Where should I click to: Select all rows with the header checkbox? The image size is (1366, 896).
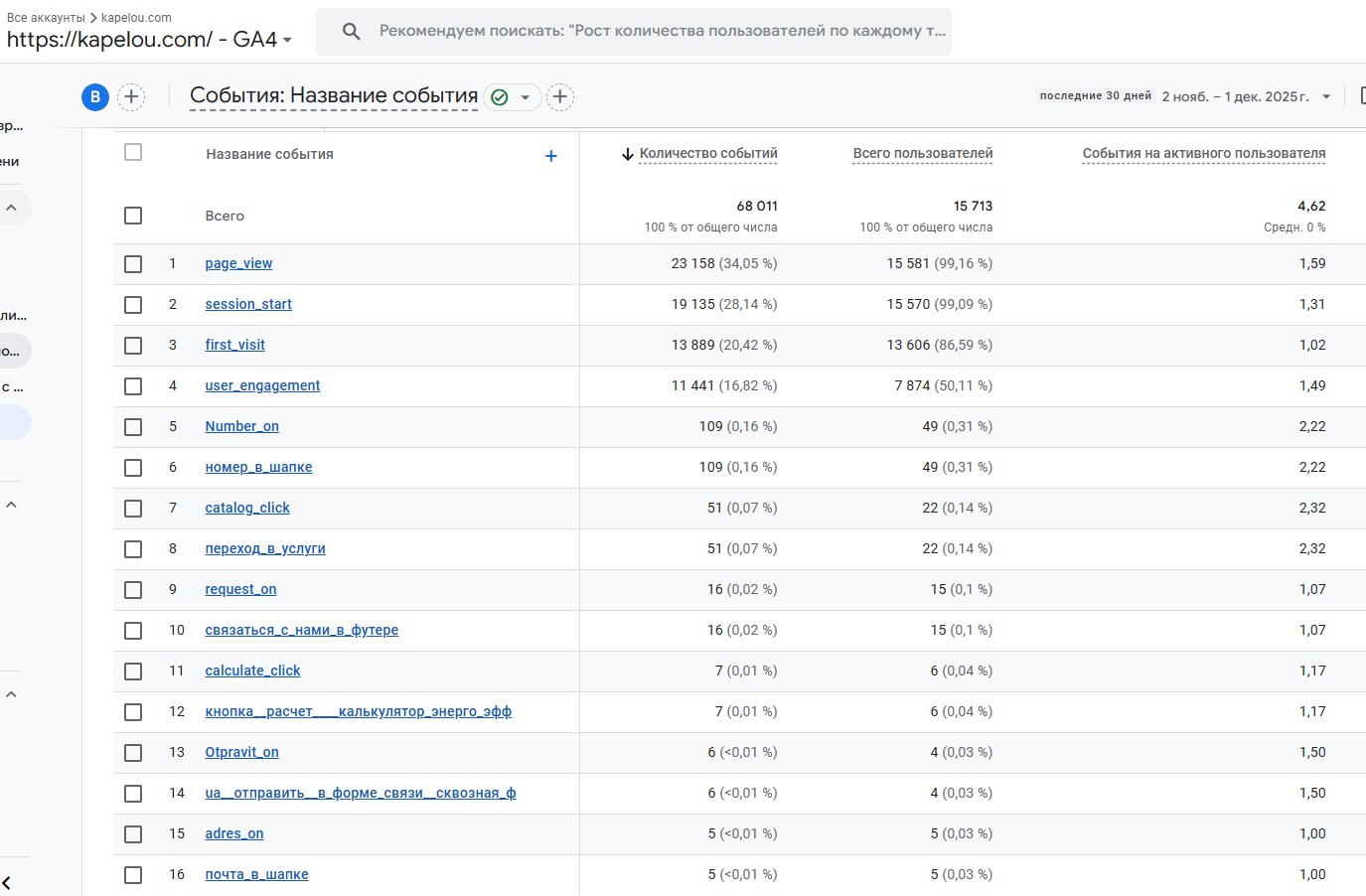point(133,152)
